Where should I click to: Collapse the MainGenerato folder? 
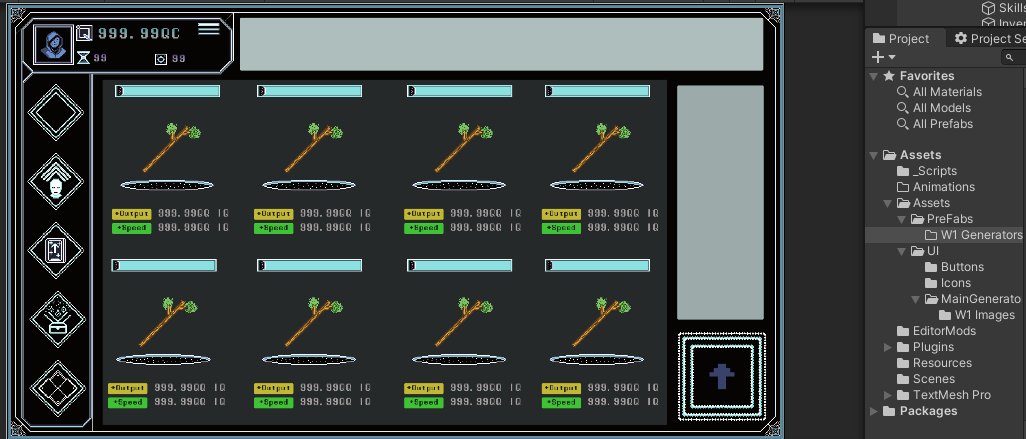(915, 299)
